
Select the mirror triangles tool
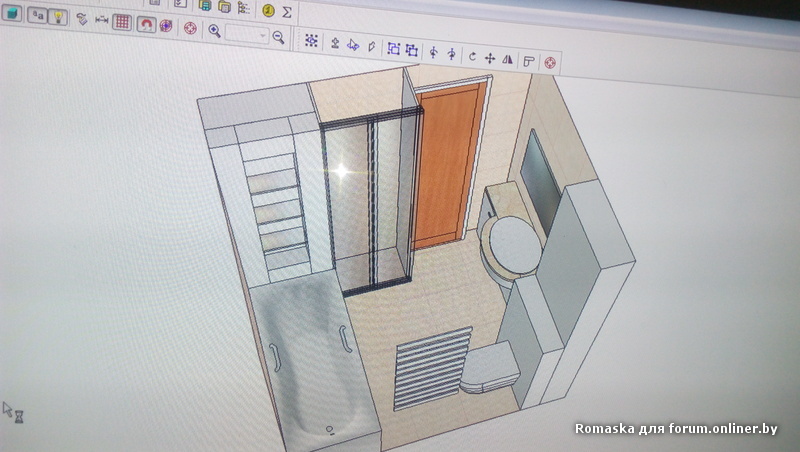point(507,60)
